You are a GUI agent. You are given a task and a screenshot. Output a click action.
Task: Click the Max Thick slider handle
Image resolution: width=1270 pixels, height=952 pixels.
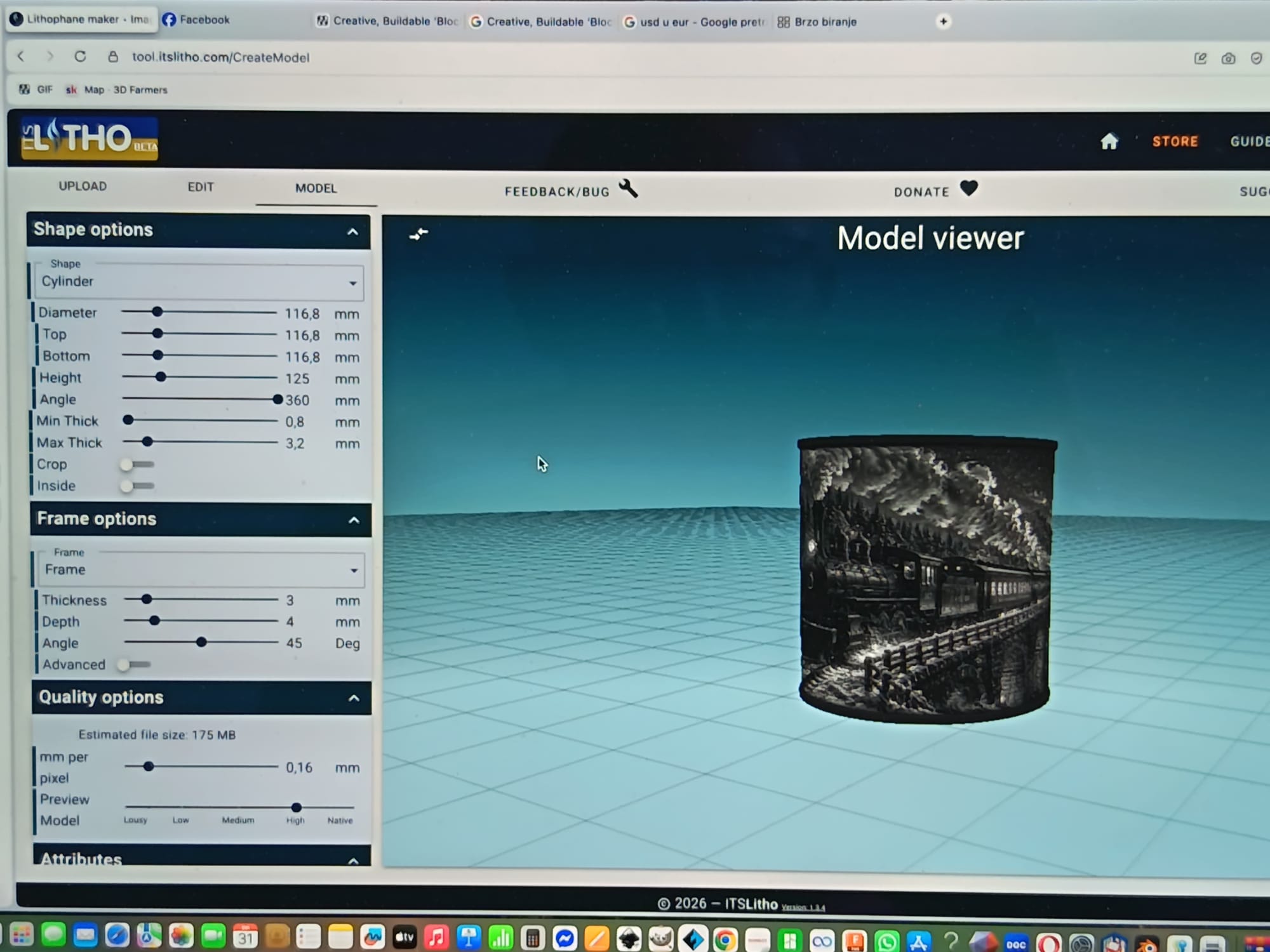147,442
